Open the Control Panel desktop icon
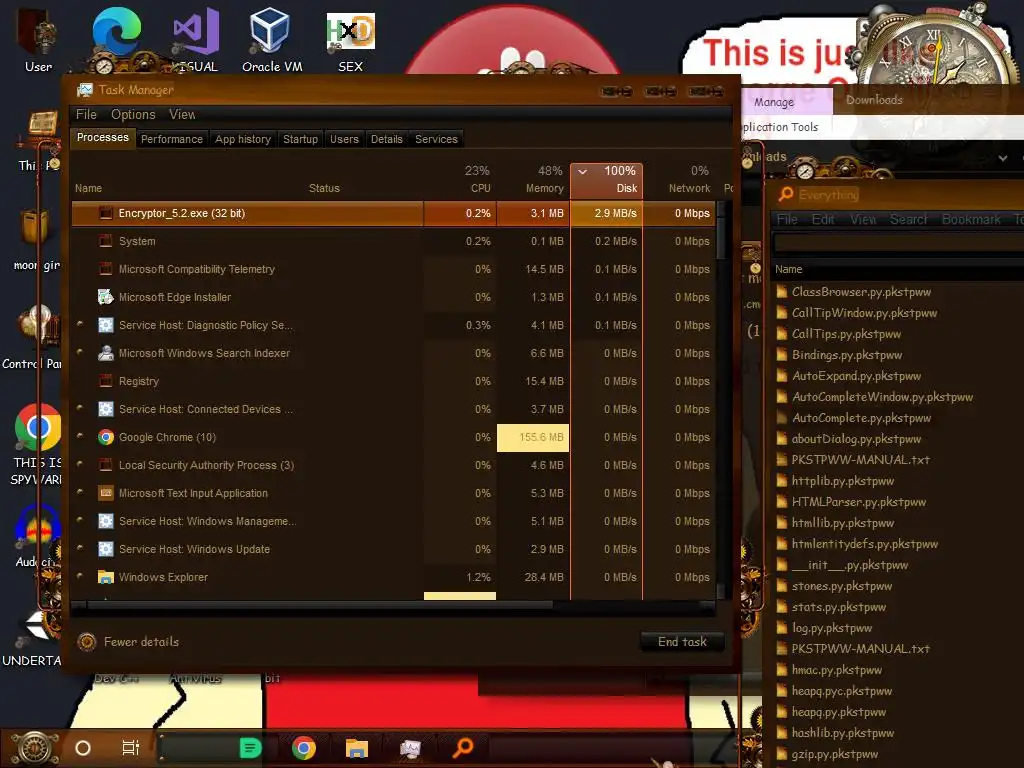This screenshot has width=1024, height=768. tap(38, 327)
